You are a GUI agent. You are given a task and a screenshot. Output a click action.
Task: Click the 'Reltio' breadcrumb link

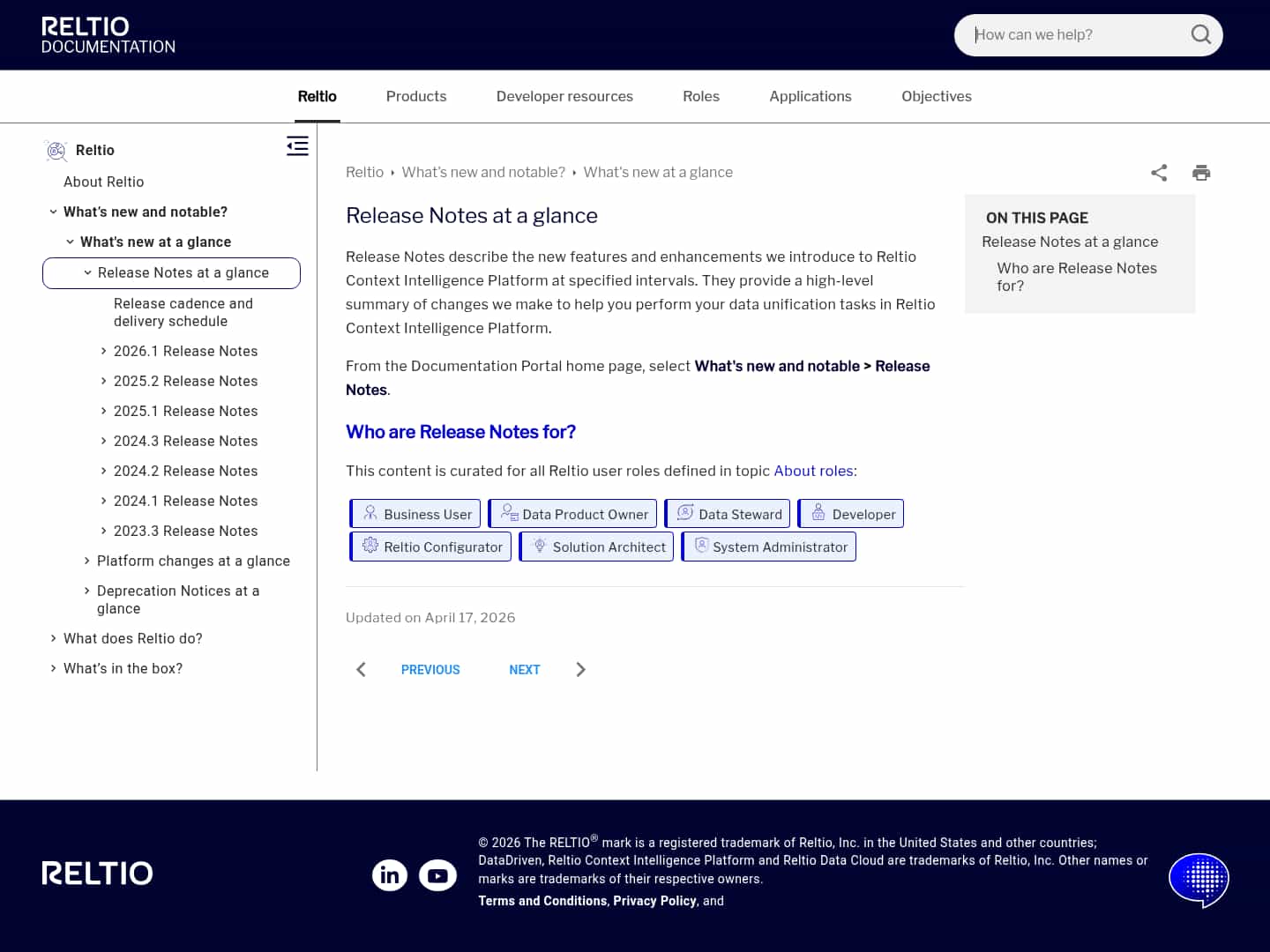(364, 172)
